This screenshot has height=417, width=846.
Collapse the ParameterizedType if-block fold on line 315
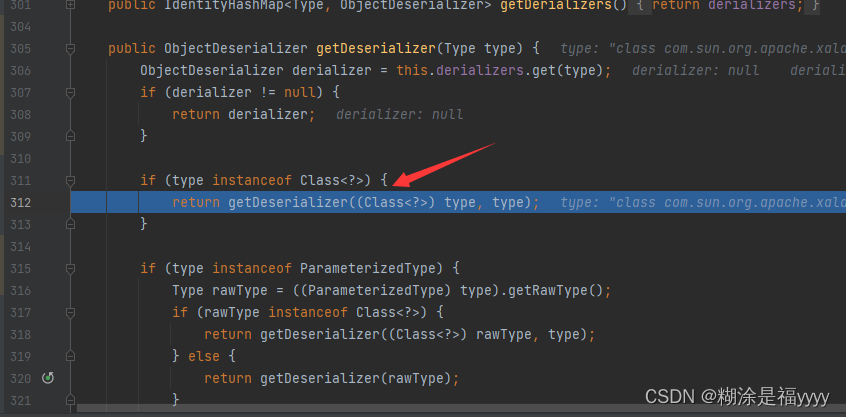pos(71,268)
